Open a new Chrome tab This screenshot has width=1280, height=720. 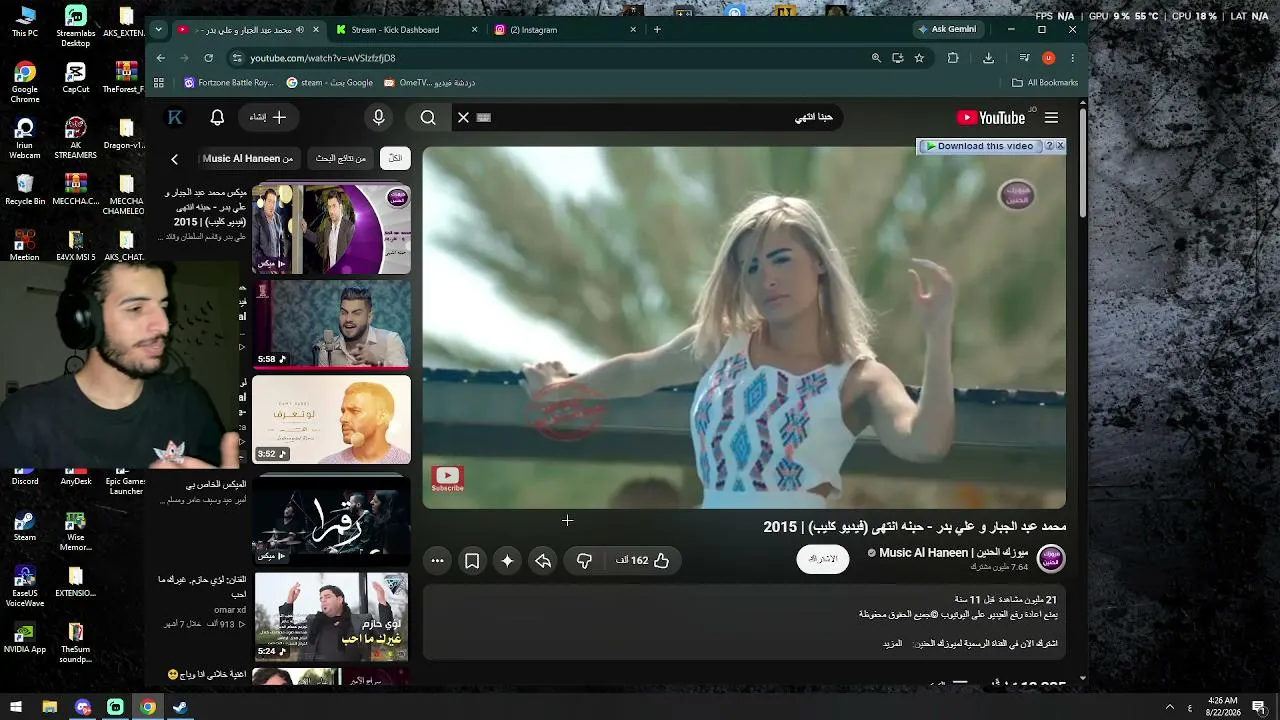(x=657, y=30)
